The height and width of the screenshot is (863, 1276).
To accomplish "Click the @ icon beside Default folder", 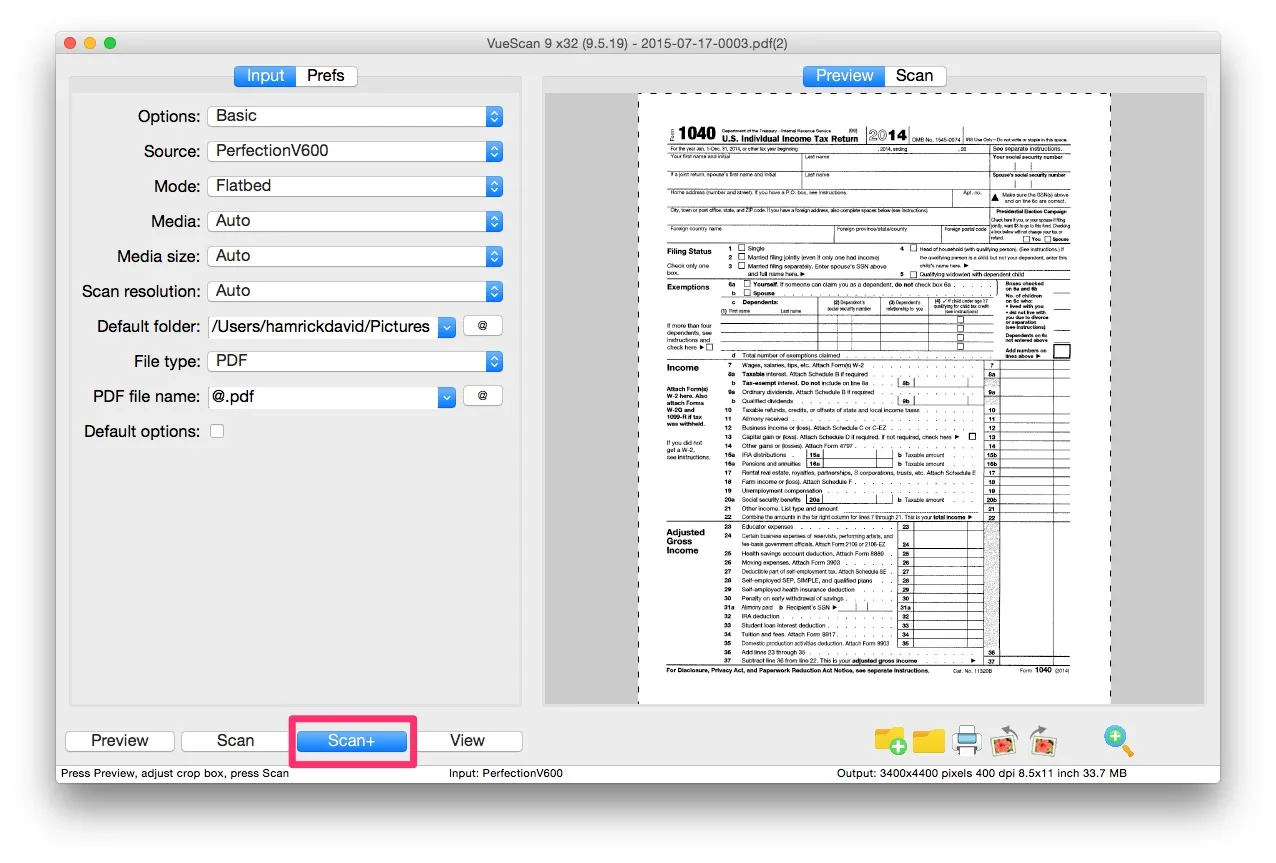I will pyautogui.click(x=482, y=326).
